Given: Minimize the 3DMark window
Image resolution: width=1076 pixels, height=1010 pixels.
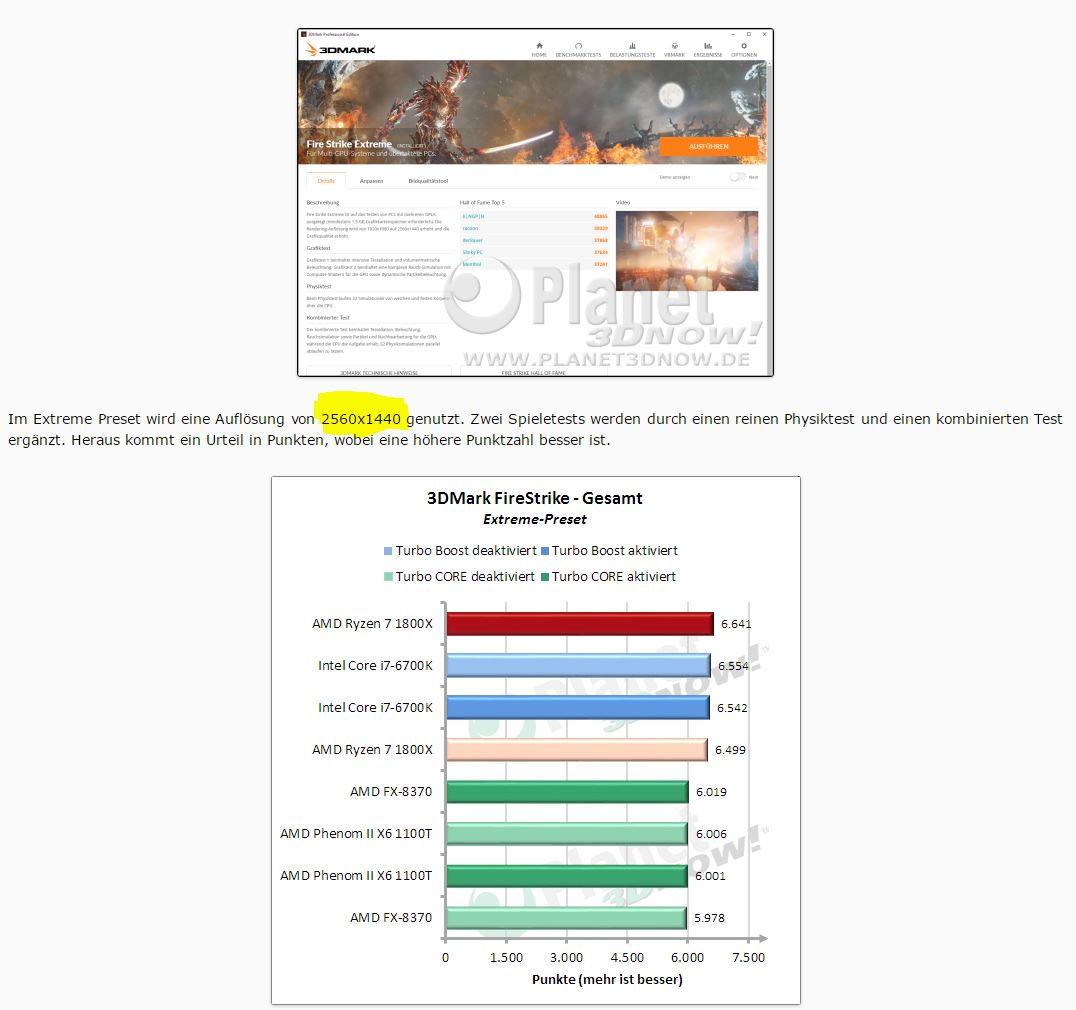Looking at the screenshot, I should pyautogui.click(x=733, y=34).
